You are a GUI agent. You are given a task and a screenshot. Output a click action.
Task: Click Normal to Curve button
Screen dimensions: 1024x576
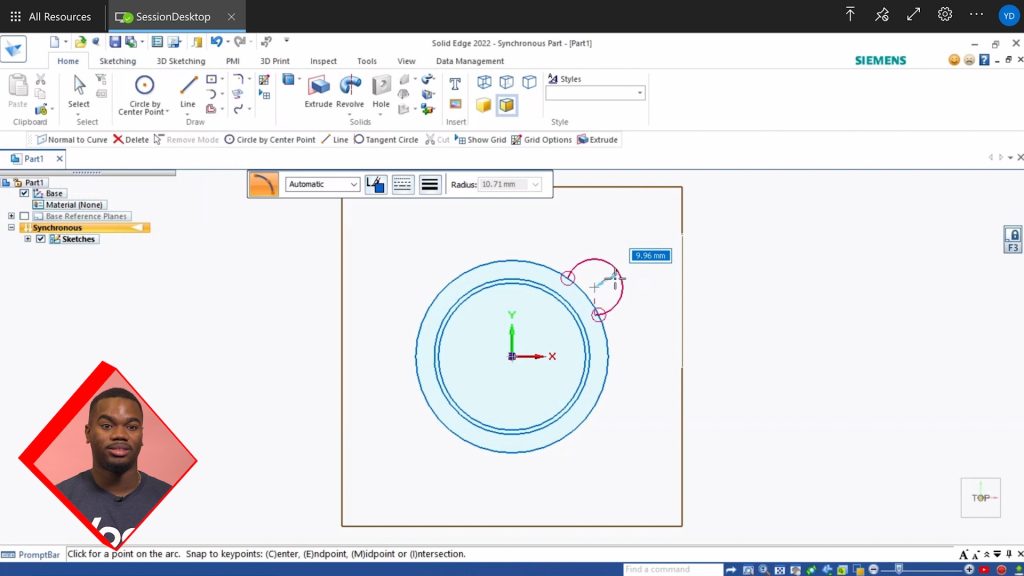pyautogui.click(x=72, y=140)
